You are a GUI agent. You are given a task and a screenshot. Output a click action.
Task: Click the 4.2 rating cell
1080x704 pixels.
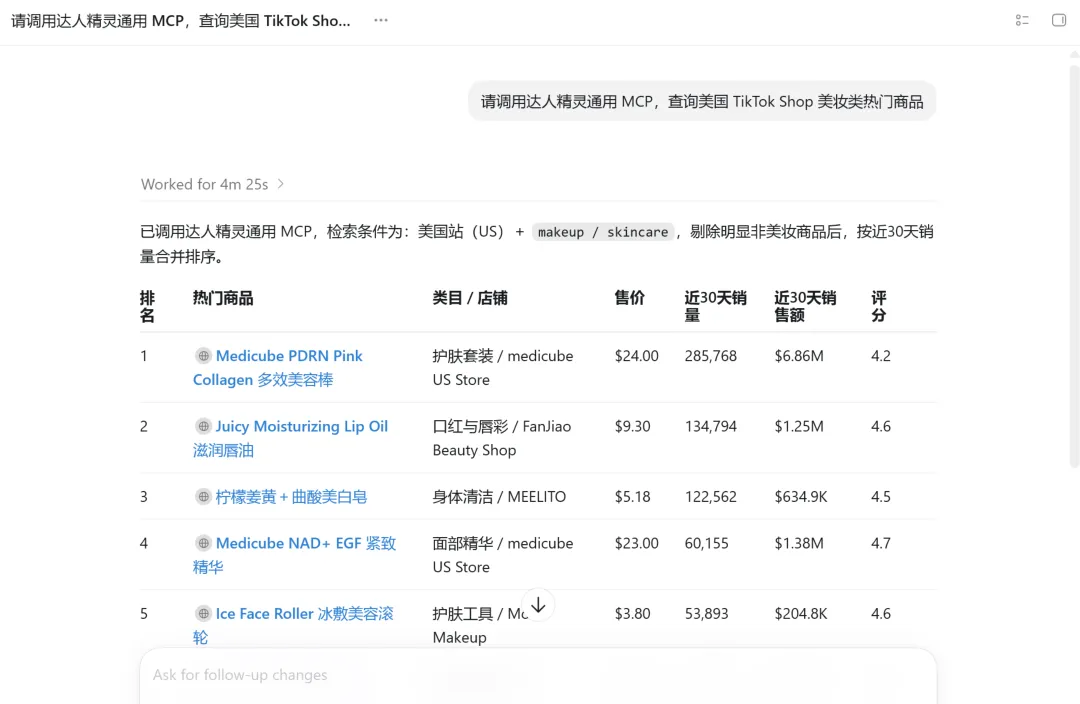tap(880, 356)
